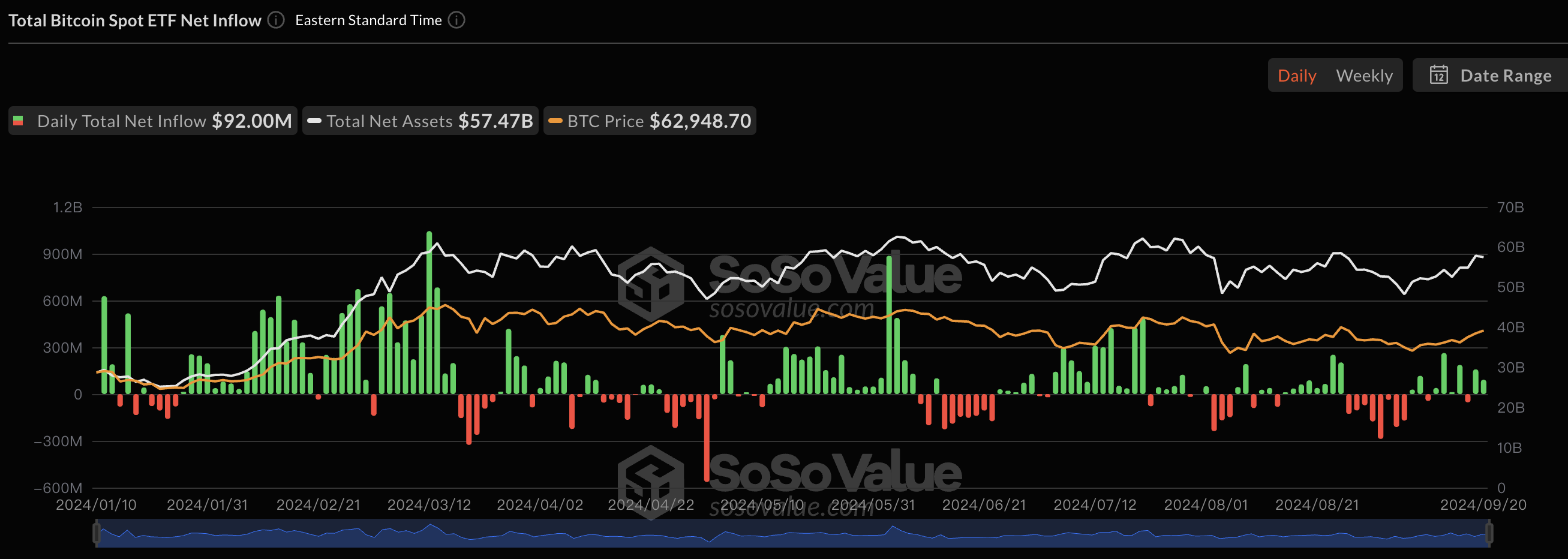Viewport: 1568px width, 559px height.
Task: Click info icon next to Eastern Standard Time
Action: [x=456, y=20]
